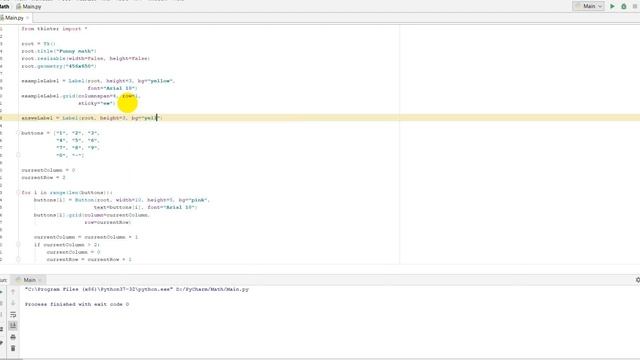Screen dimensions: 640x360
Task: Click the 'currentRow = 2' line
Action: pos(43,178)
